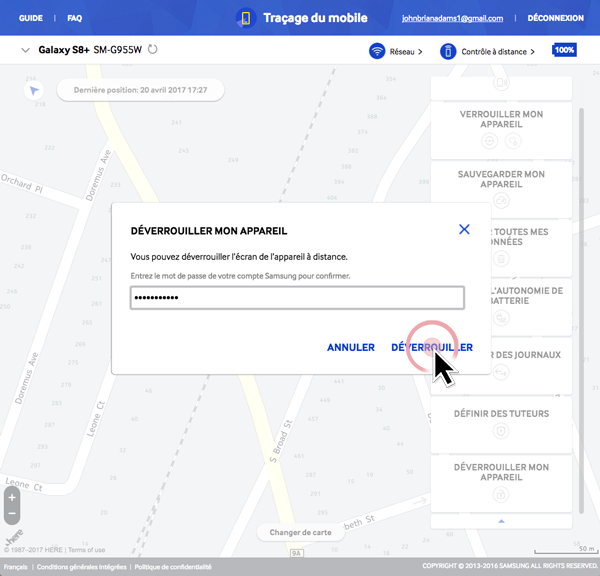The image size is (600, 576).
Task: Click the shield icon under Définir des tuteurs
Action: [501, 431]
